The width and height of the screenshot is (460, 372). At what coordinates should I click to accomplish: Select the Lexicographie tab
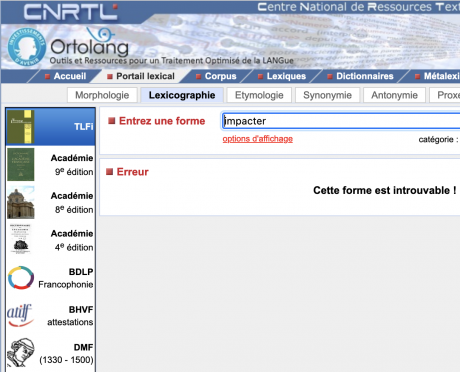pos(182,95)
